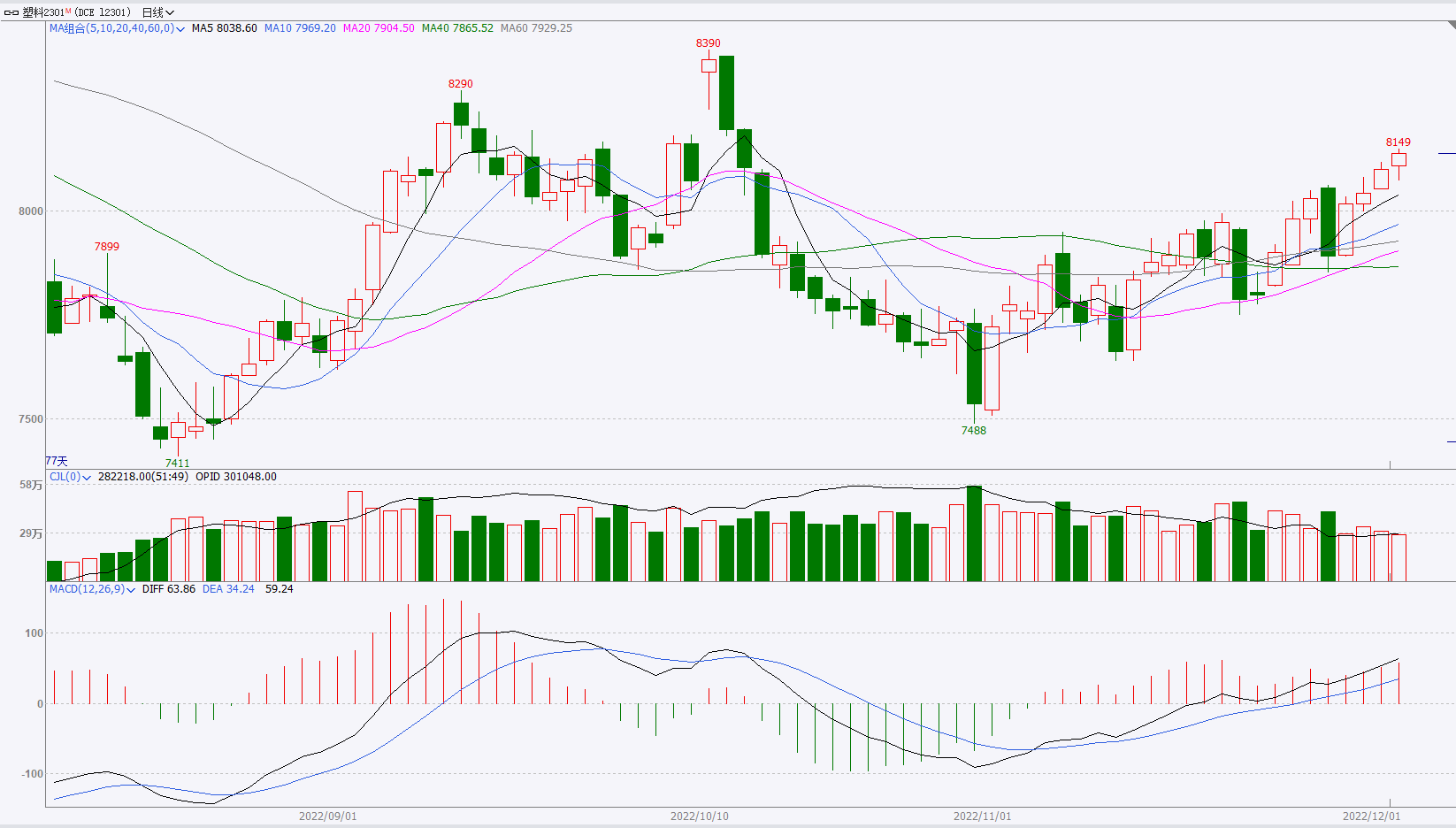Click the green MA40 7865.52 legend
The height and width of the screenshot is (828, 1456).
[457, 28]
